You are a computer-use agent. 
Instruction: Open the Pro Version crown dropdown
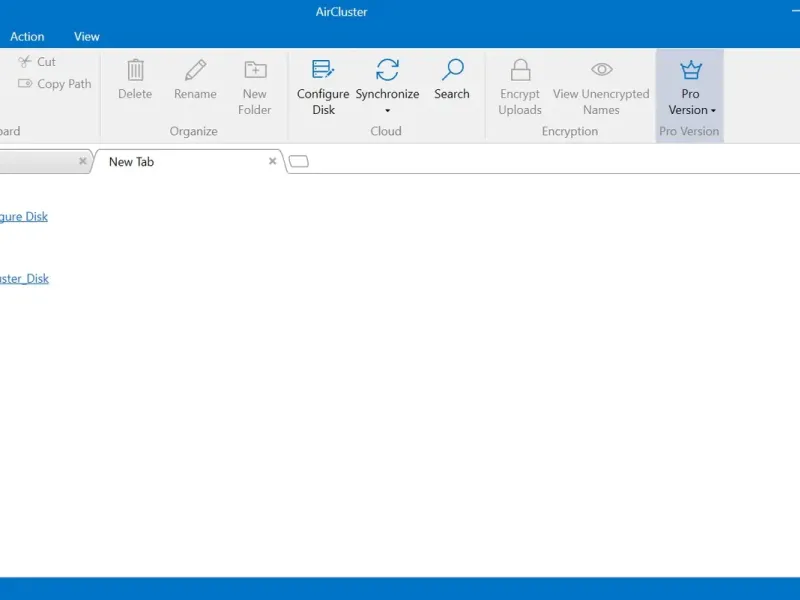(690, 88)
